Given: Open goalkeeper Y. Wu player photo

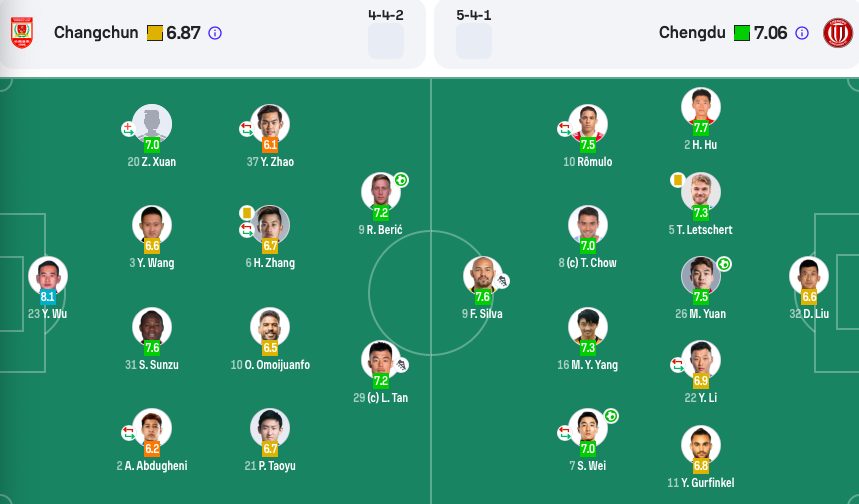Looking at the screenshot, I should [x=48, y=276].
